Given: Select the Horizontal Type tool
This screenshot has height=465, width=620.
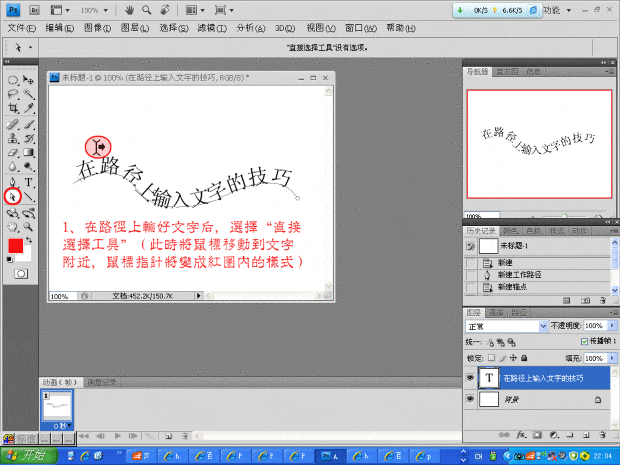Looking at the screenshot, I should [29, 181].
